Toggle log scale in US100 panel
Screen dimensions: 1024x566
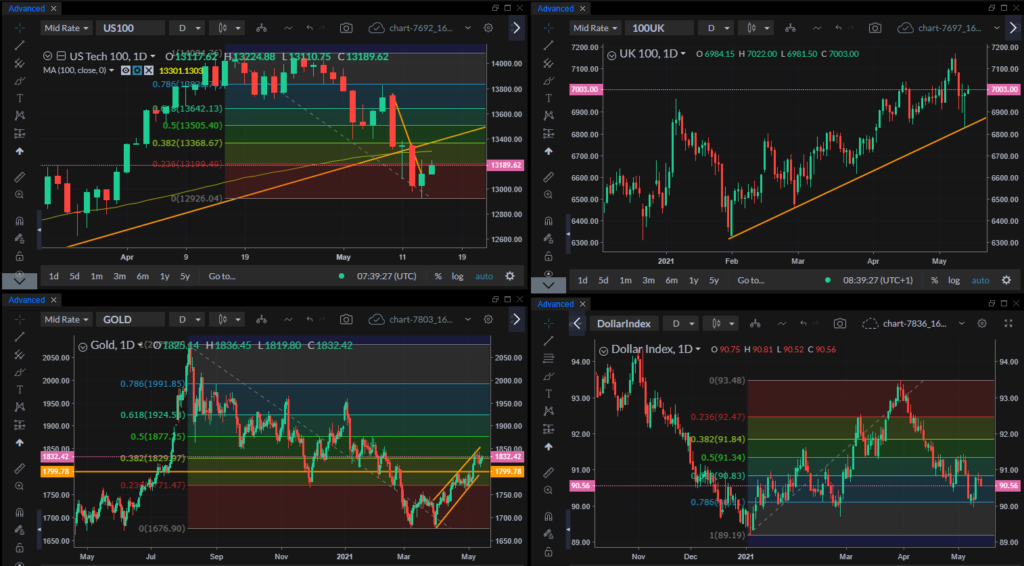pyautogui.click(x=457, y=276)
